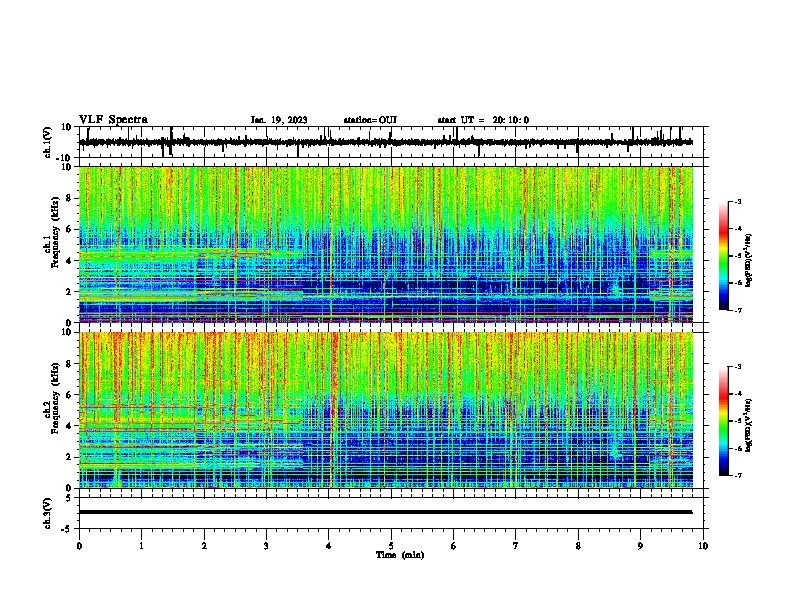Click the ch.2 spectrogram "6" kHz tick label

point(69,395)
